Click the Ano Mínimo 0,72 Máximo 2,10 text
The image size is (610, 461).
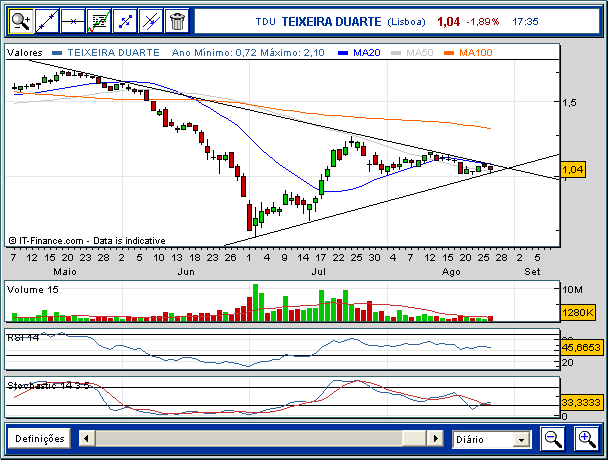click(248, 53)
